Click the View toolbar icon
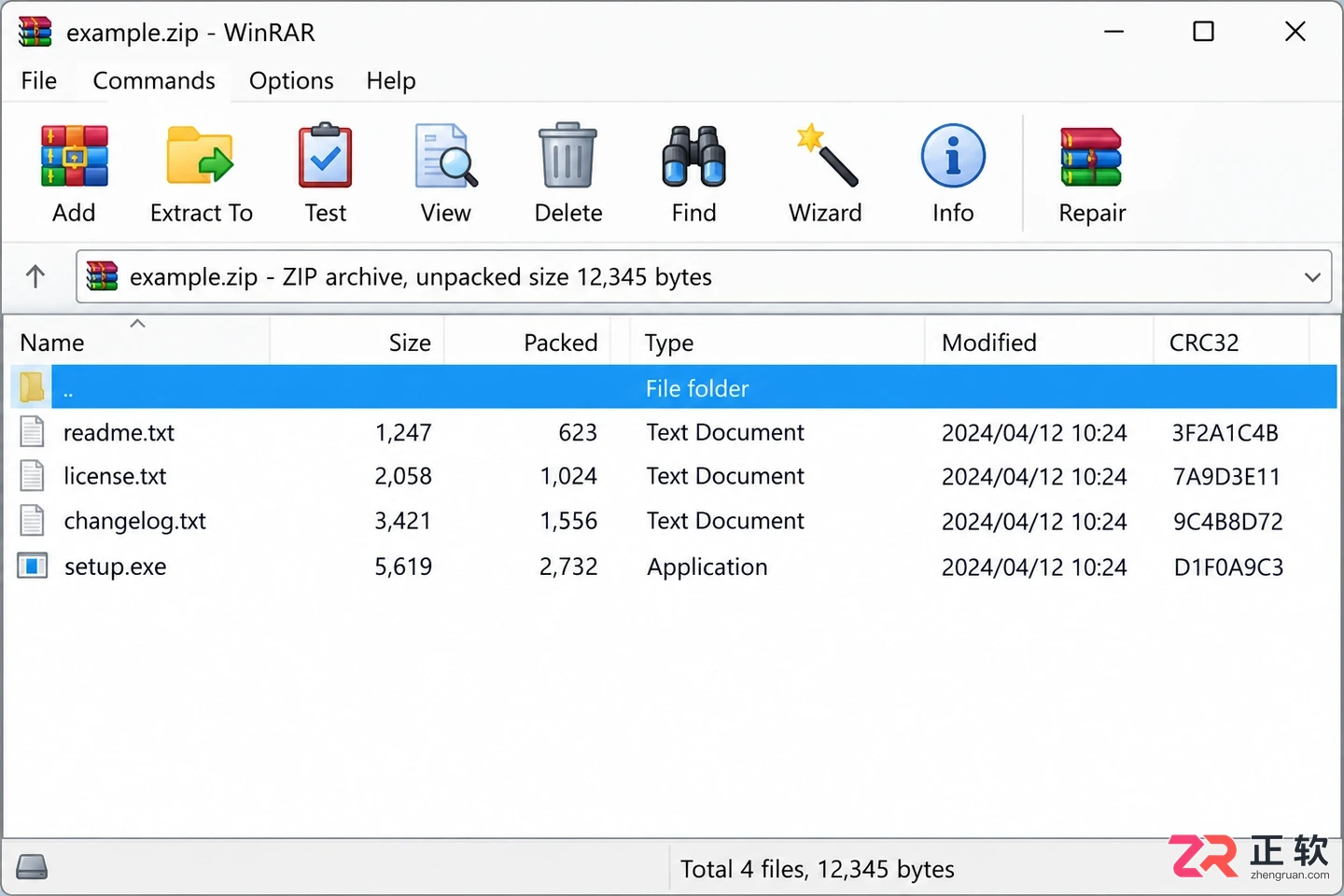The width and height of the screenshot is (1344, 896). pyautogui.click(x=445, y=155)
